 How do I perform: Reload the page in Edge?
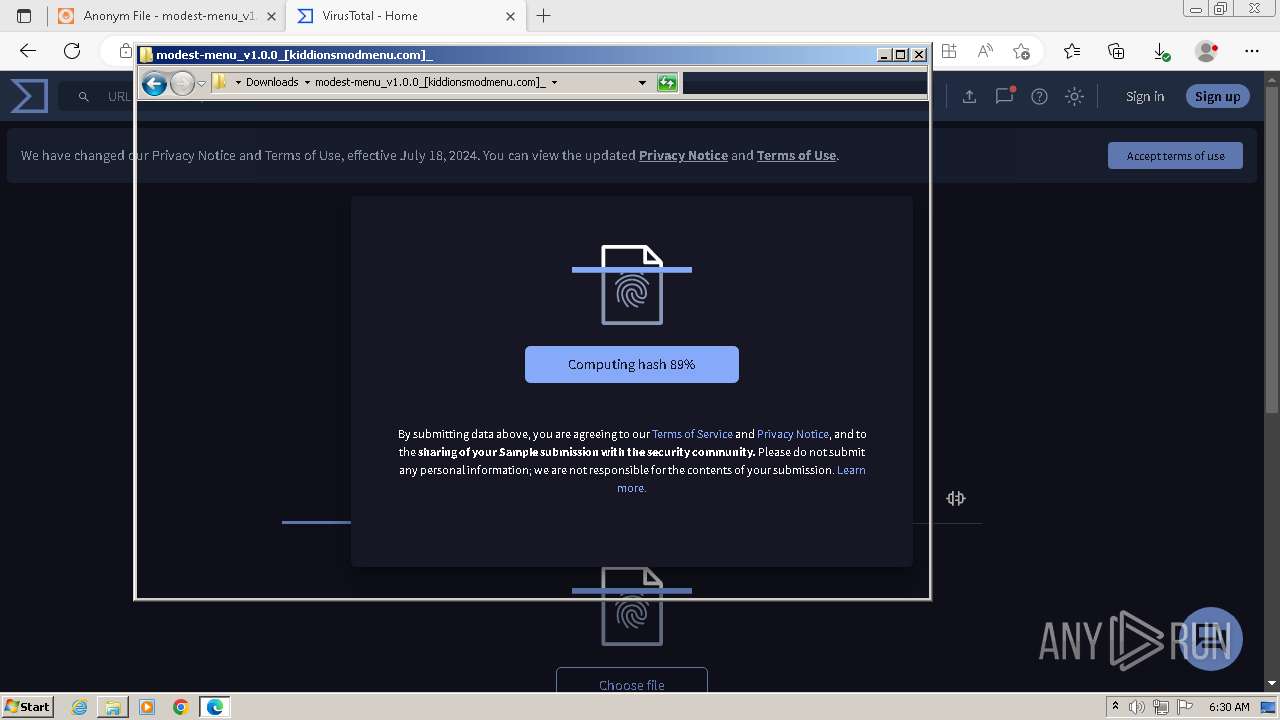72,51
